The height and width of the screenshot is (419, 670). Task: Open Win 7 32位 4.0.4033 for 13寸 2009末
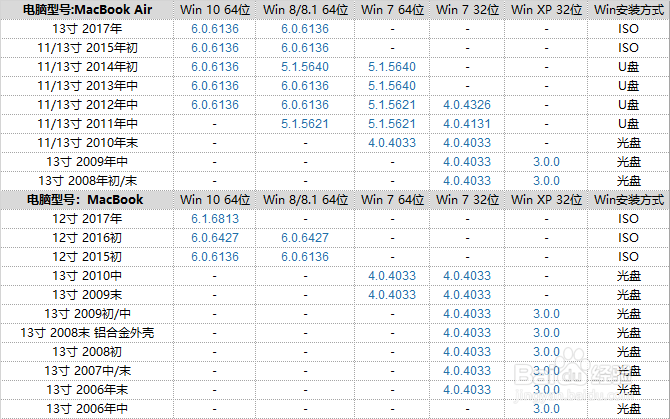tap(467, 295)
